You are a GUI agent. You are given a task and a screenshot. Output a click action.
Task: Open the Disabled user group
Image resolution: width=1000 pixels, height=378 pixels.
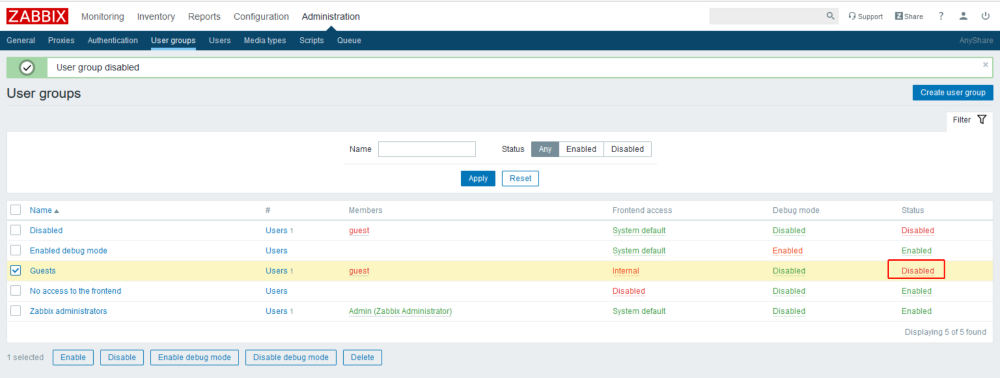(x=46, y=230)
